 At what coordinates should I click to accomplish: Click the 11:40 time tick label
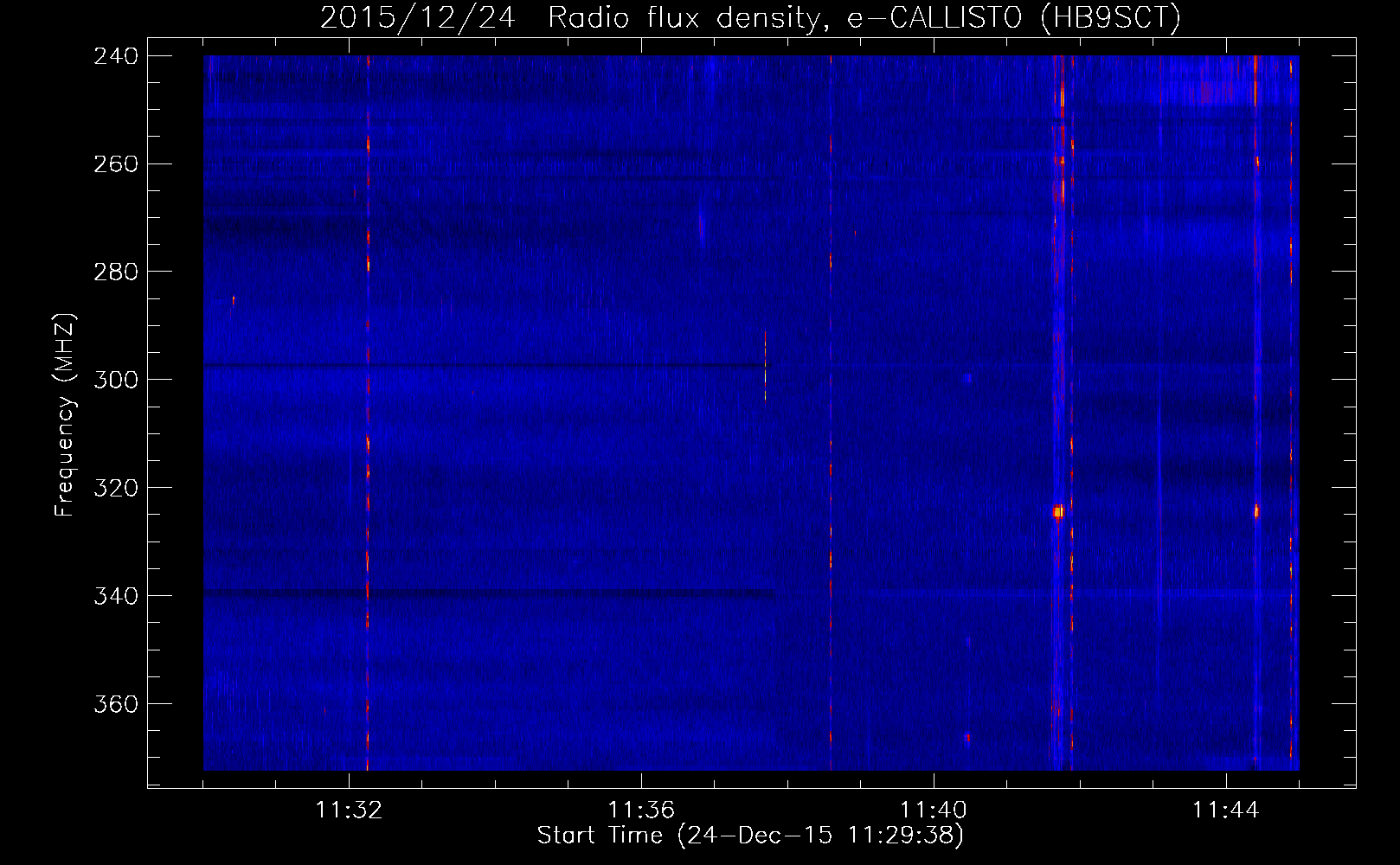click(x=934, y=811)
